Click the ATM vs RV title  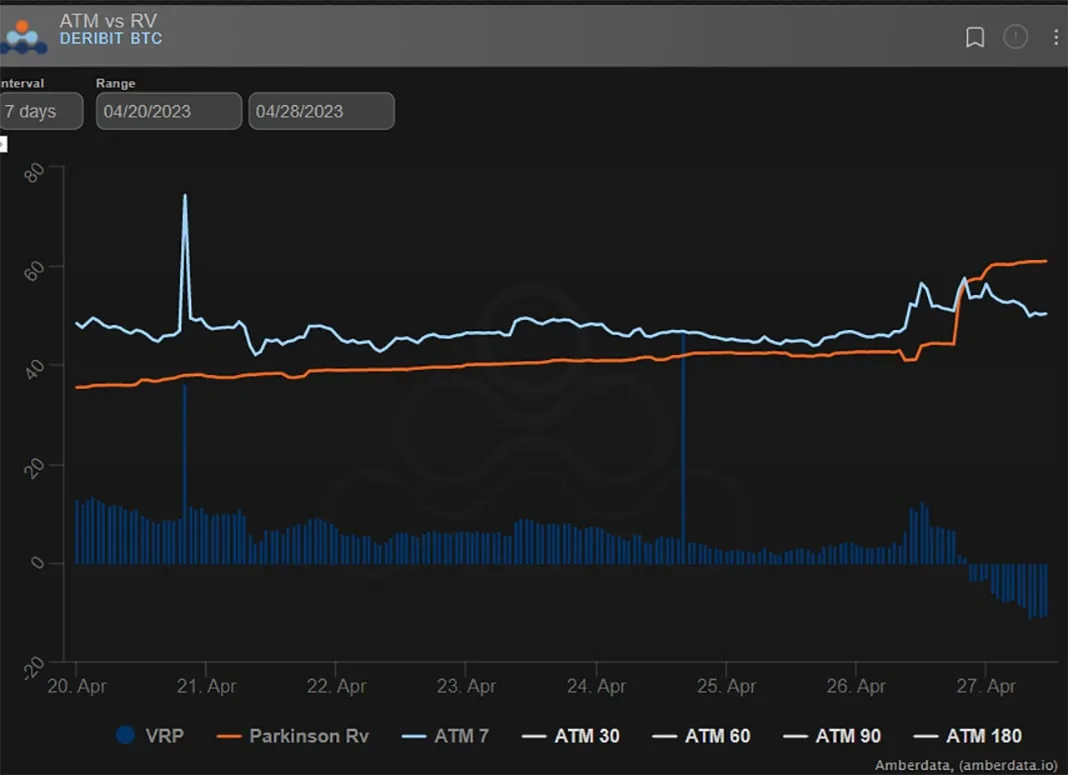(x=108, y=20)
